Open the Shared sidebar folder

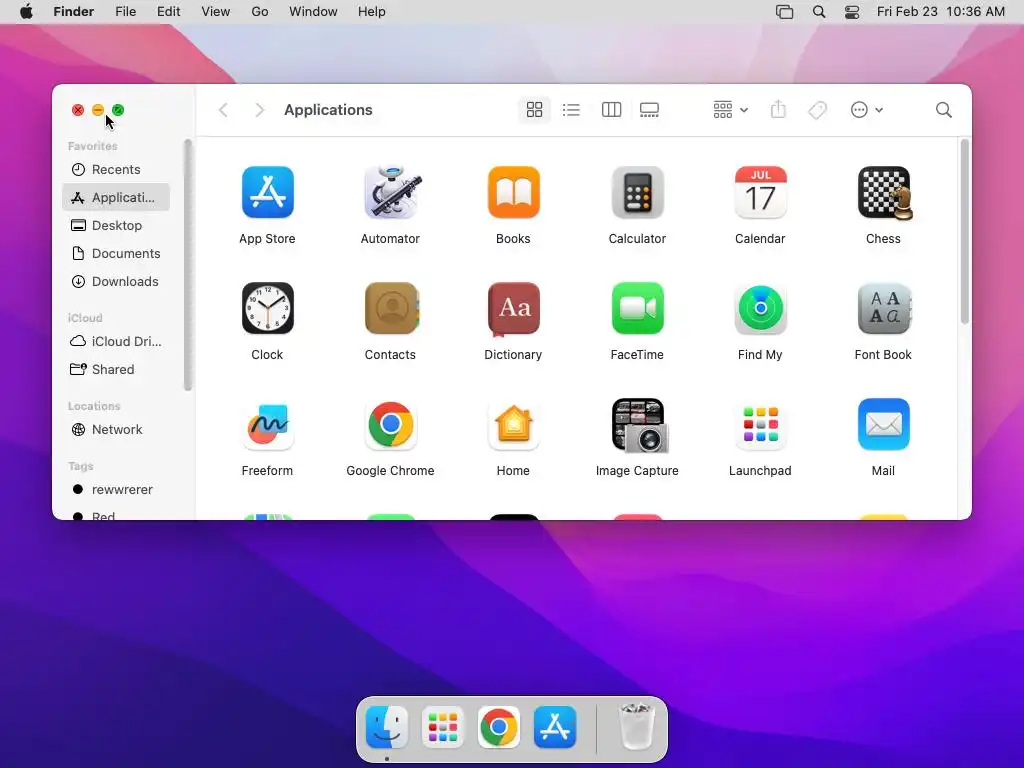(116, 370)
